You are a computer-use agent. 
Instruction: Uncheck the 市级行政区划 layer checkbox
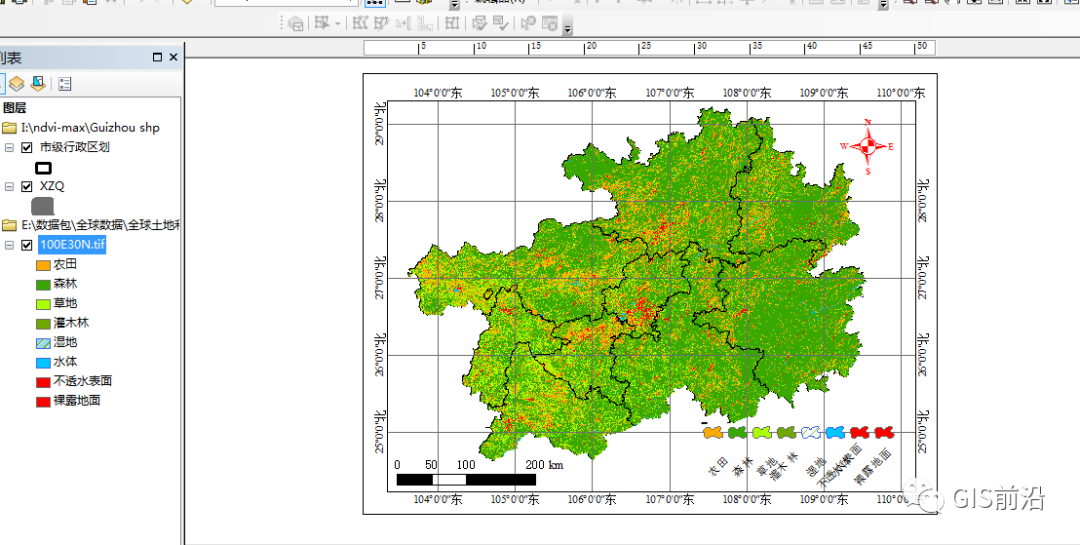pyautogui.click(x=27, y=147)
